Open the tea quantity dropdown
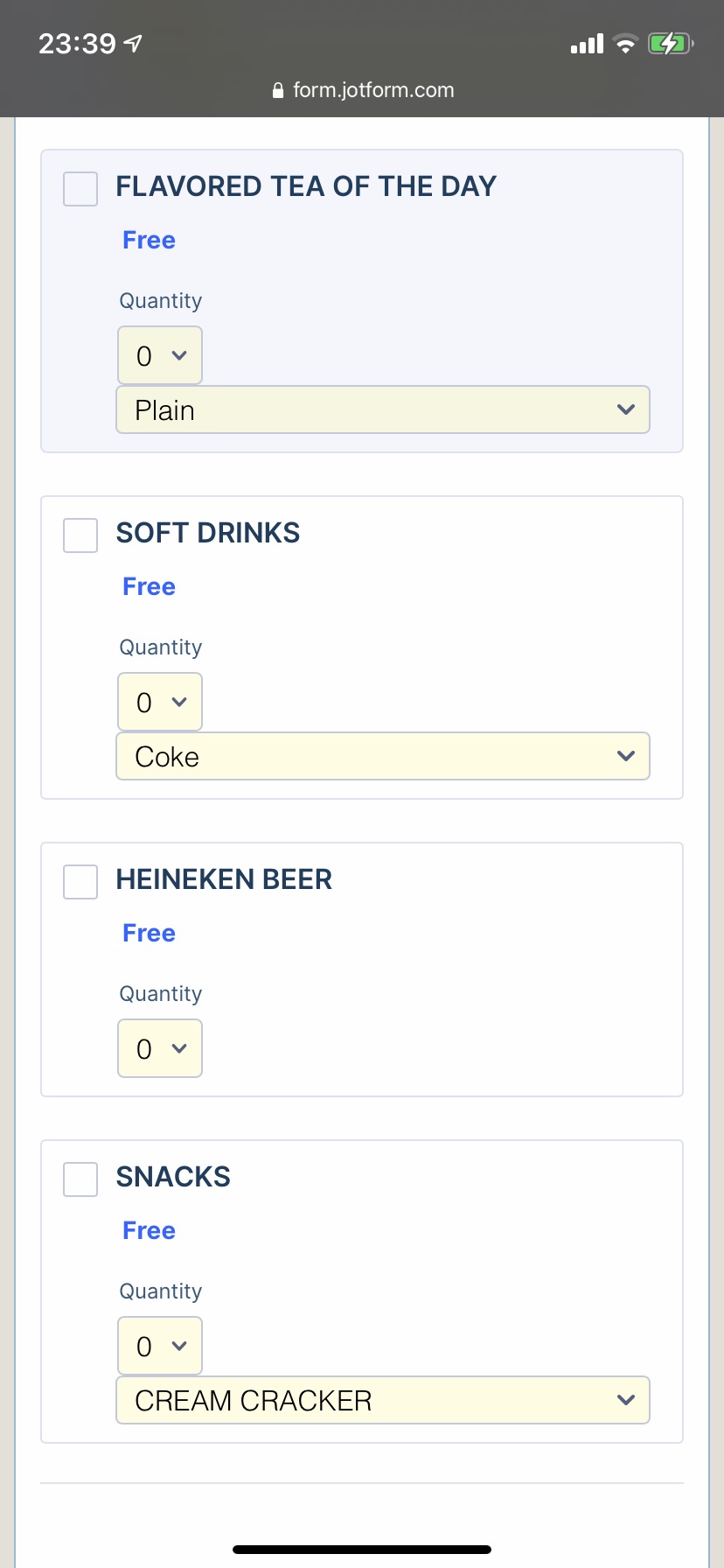Viewport: 724px width, 1568px height. pyautogui.click(x=160, y=355)
